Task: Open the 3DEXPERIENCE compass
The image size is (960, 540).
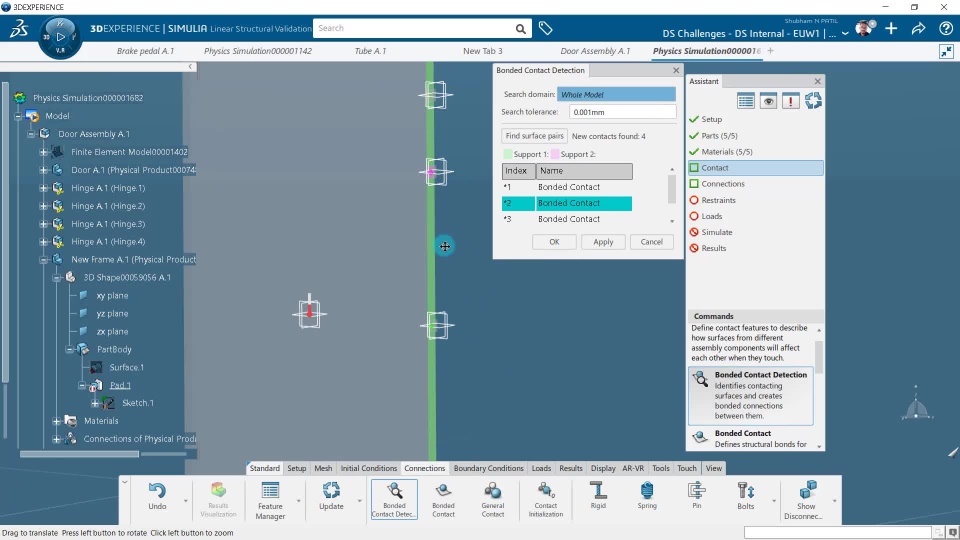Action: pos(60,37)
